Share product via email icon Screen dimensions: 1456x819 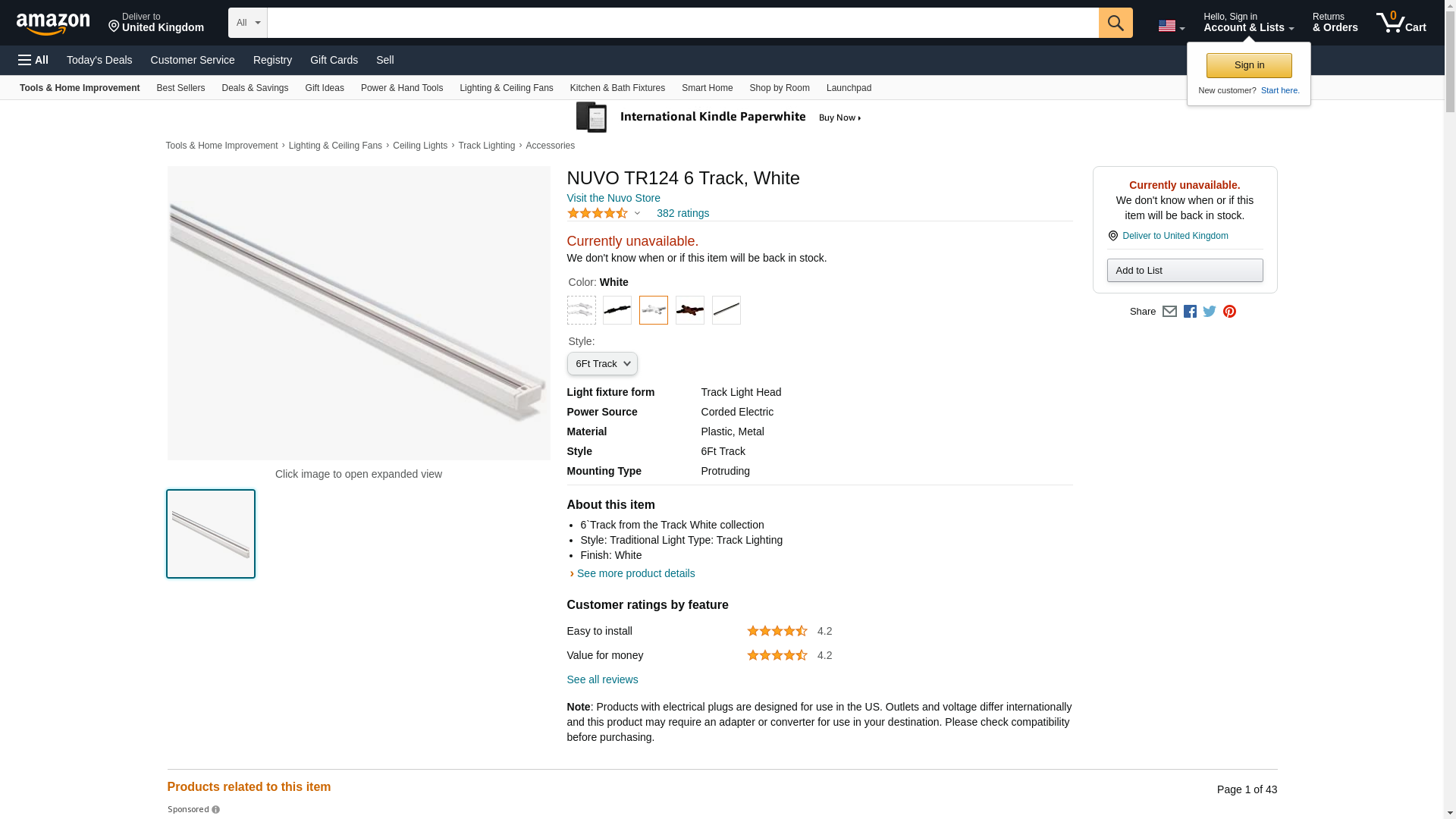1169,312
